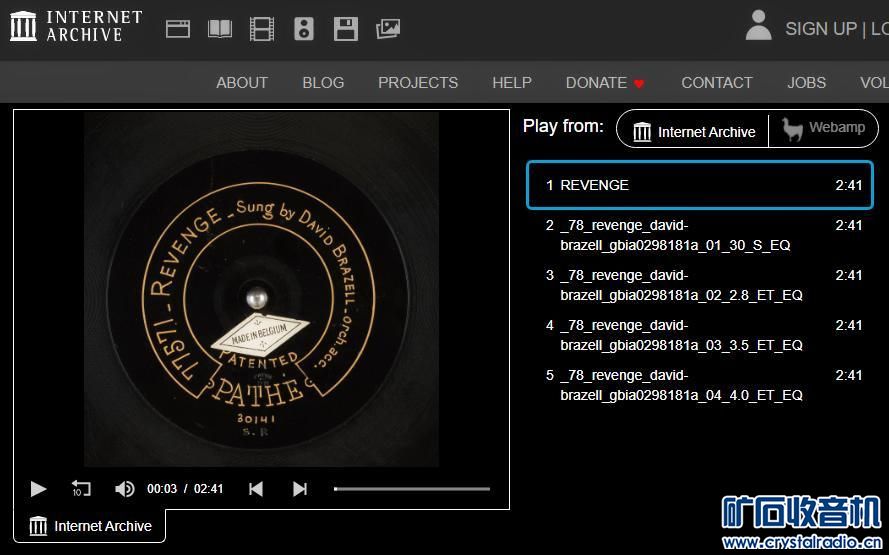Open the CONTACT menu item
The image size is (889, 555).
(717, 83)
